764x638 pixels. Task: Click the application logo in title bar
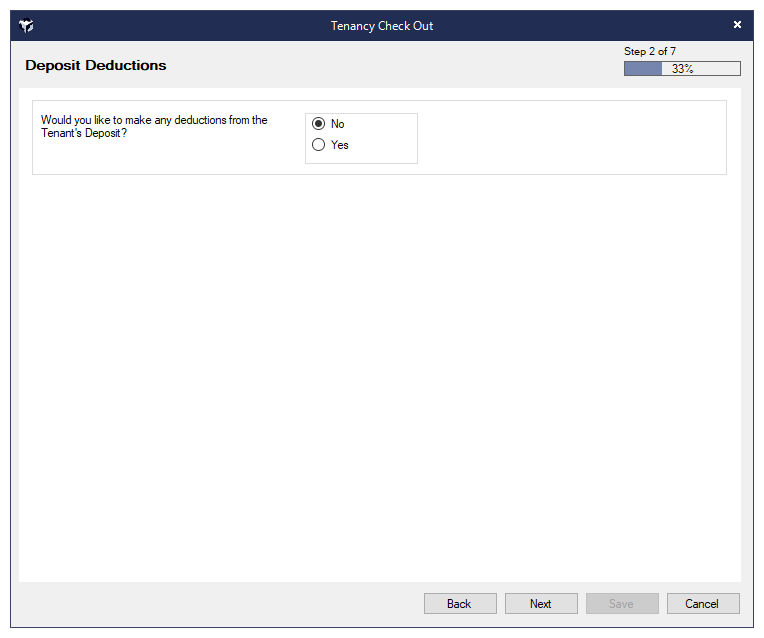point(26,26)
